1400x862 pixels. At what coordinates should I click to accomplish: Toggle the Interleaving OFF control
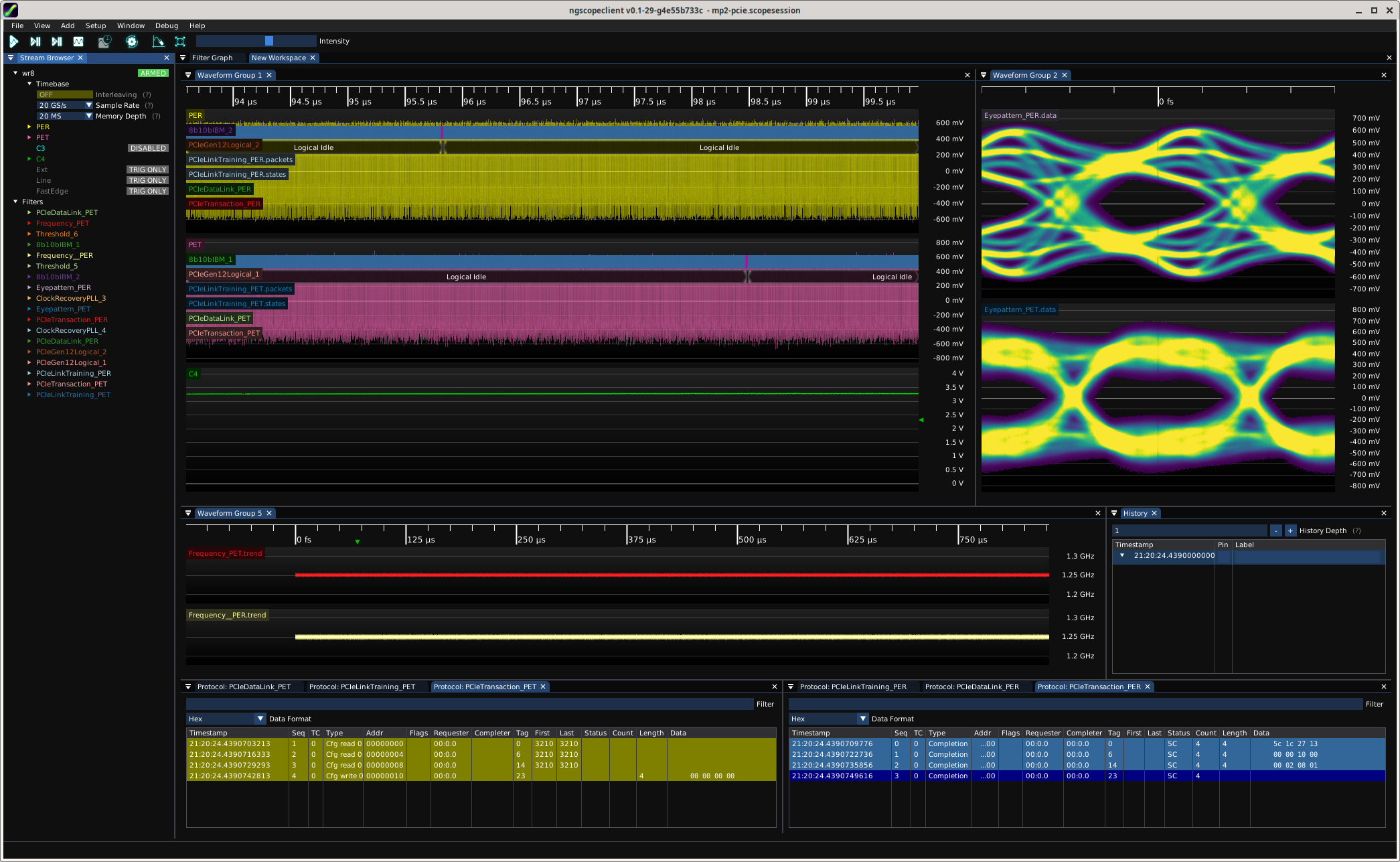click(64, 94)
